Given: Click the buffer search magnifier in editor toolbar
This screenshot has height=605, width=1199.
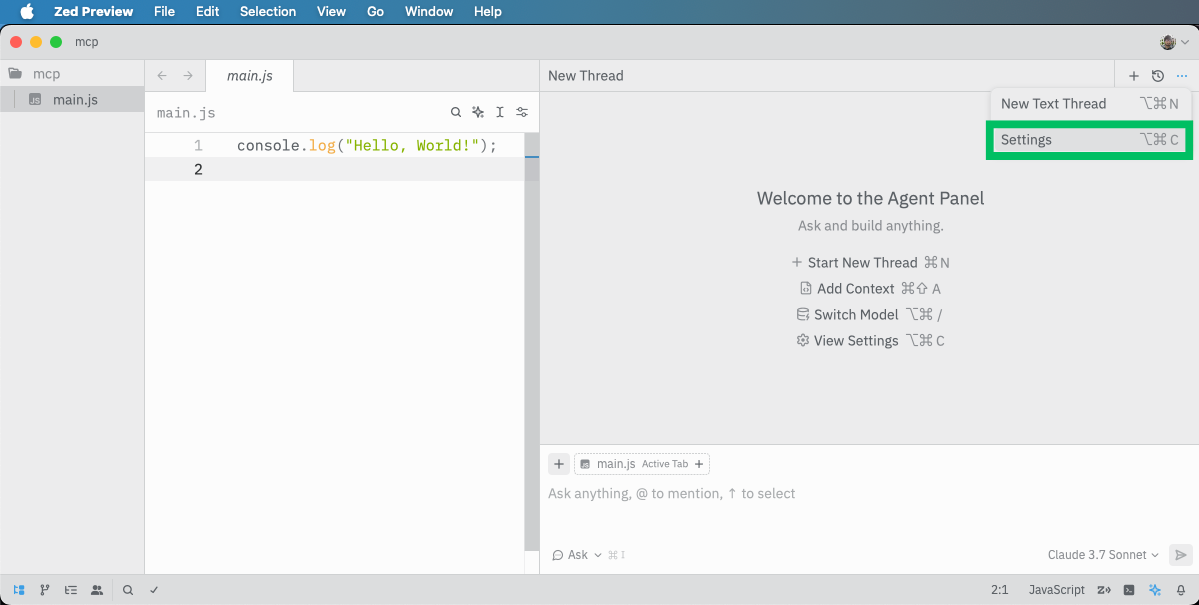Looking at the screenshot, I should click(x=456, y=113).
